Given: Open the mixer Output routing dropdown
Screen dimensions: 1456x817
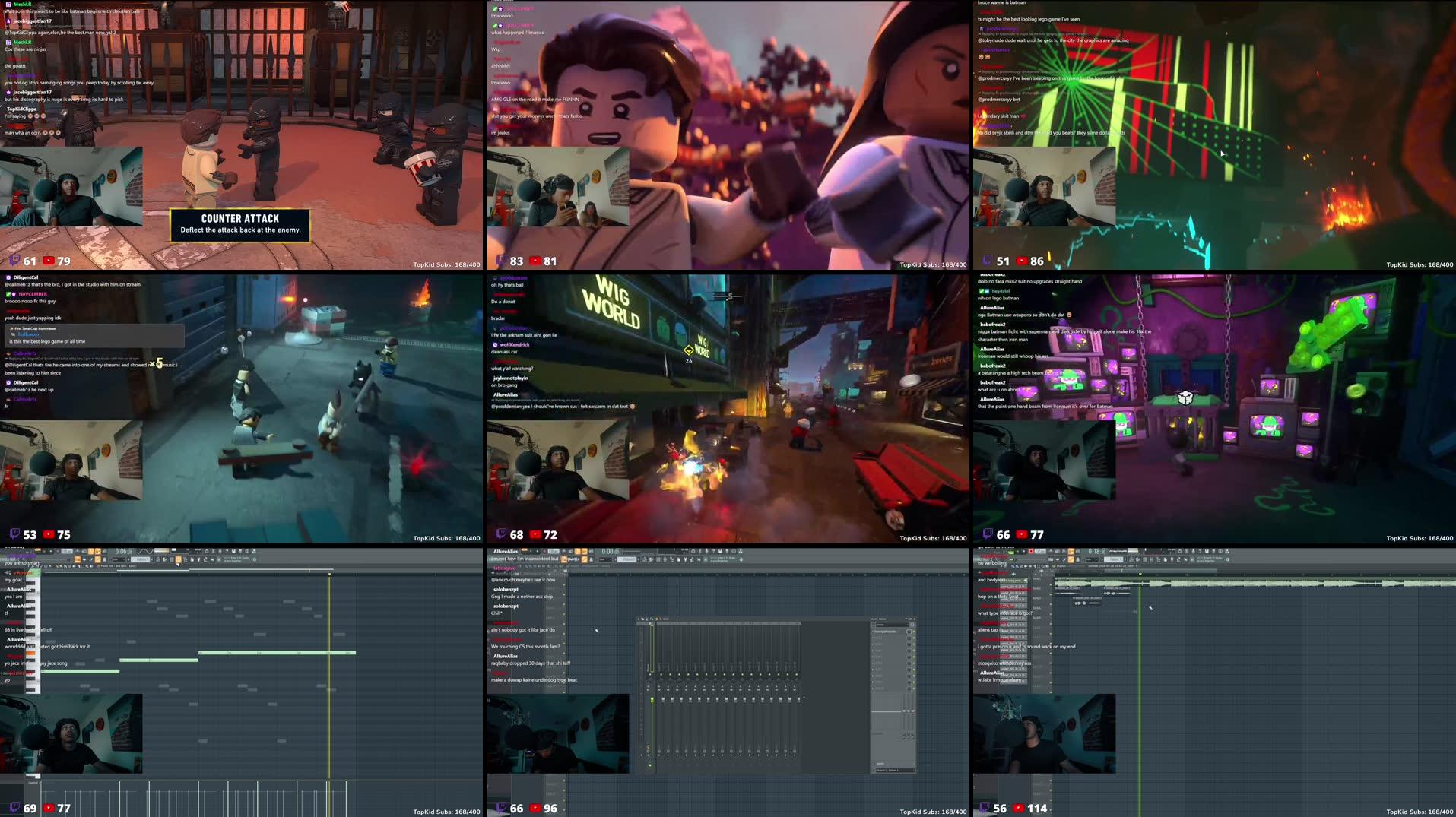Looking at the screenshot, I should (895, 770).
